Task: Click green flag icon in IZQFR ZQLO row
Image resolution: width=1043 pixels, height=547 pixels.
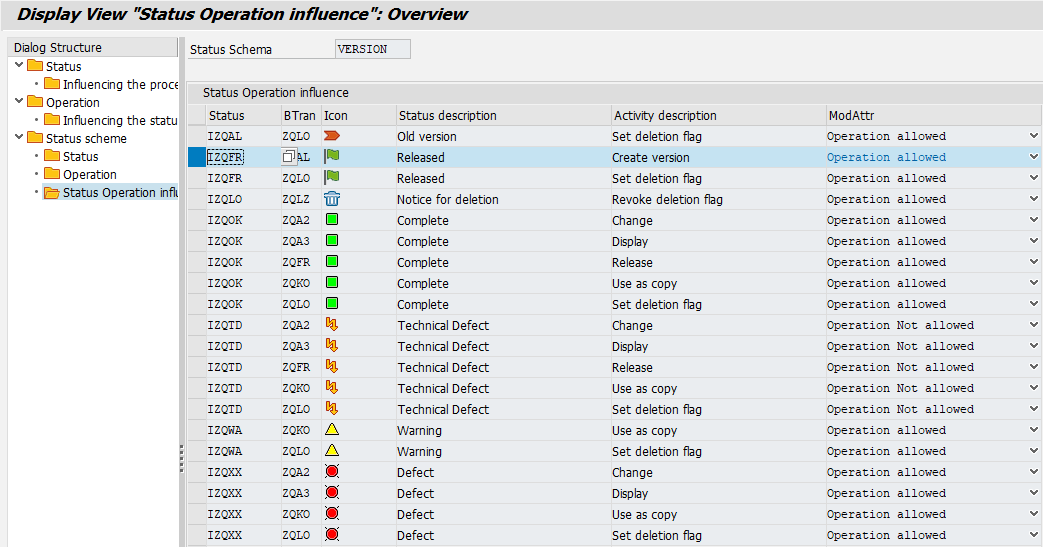Action: pos(332,178)
